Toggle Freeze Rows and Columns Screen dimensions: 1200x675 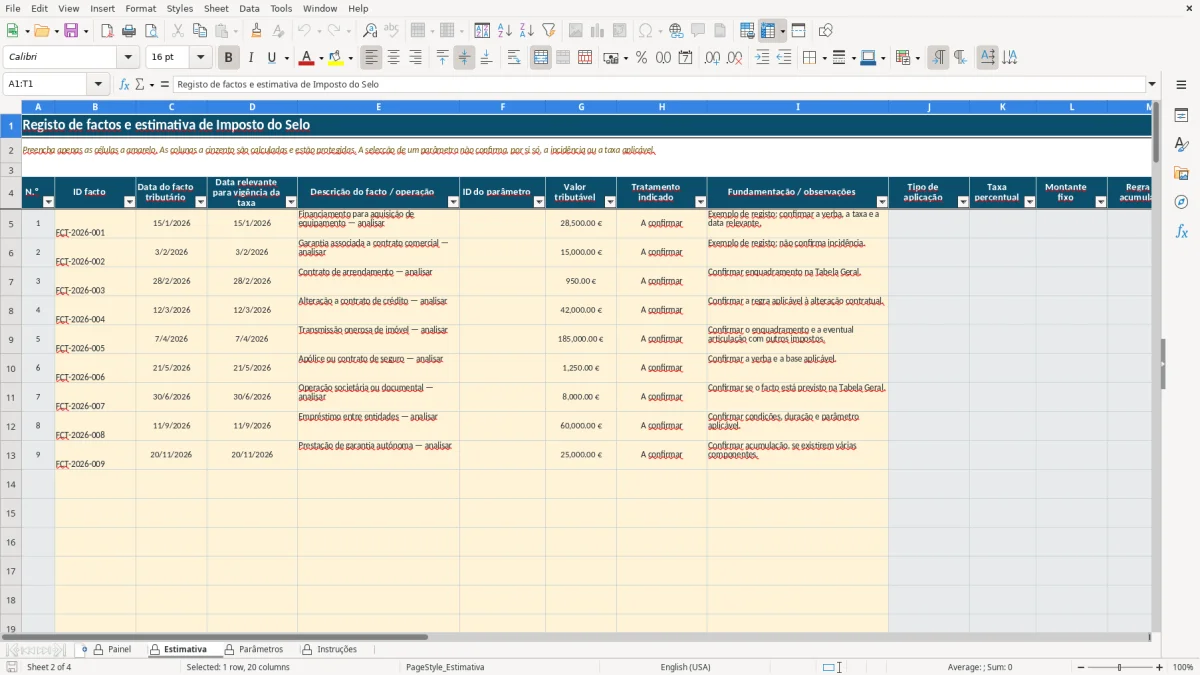767,31
